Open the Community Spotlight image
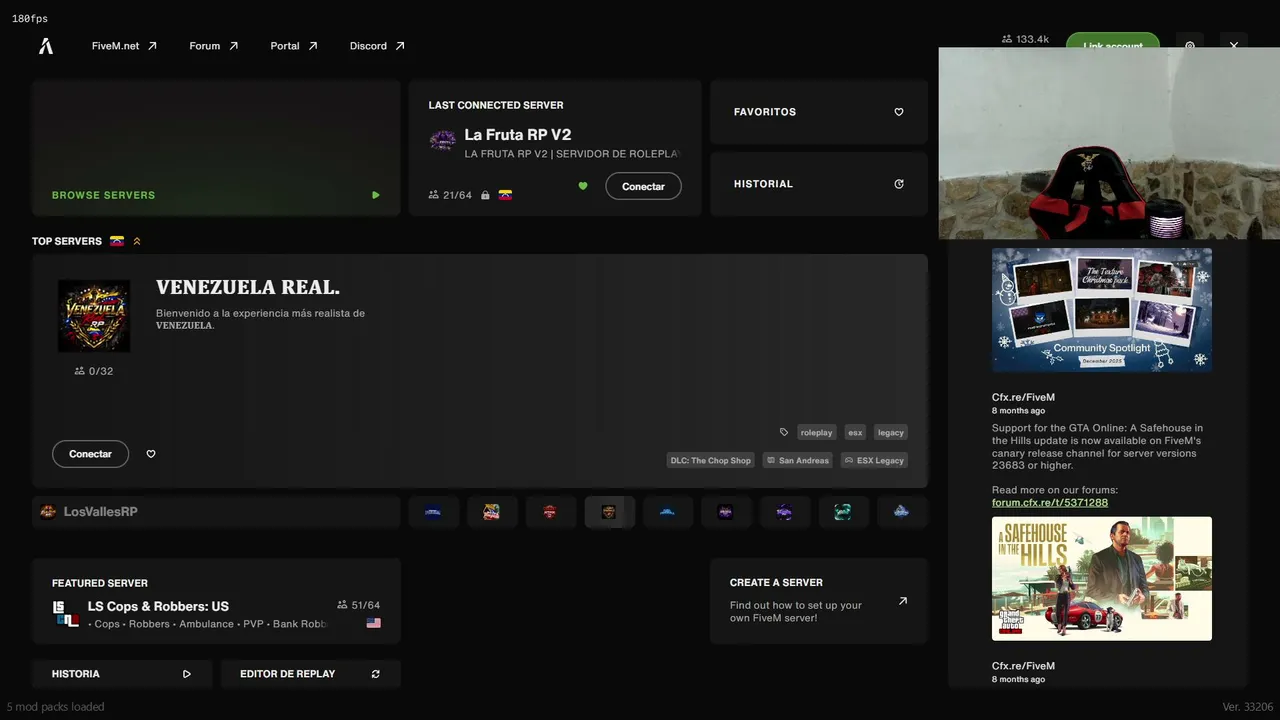Image resolution: width=1280 pixels, height=720 pixels. 1102,310
